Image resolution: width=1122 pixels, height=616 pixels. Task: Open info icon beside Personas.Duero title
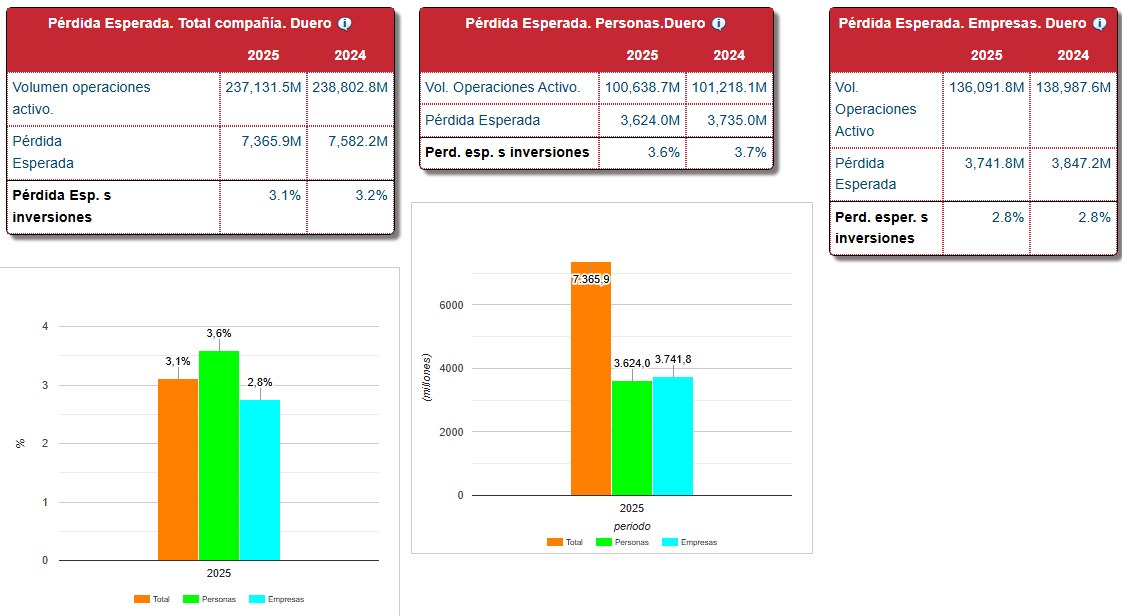tap(718, 24)
